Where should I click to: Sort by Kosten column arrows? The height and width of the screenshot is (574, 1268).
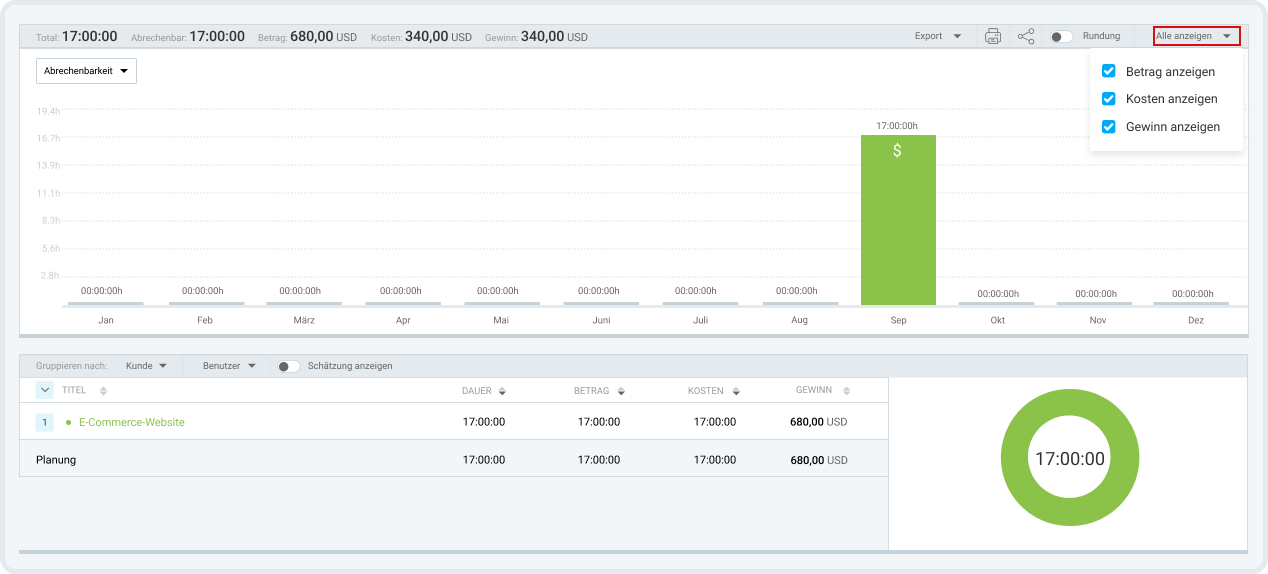[x=736, y=391]
